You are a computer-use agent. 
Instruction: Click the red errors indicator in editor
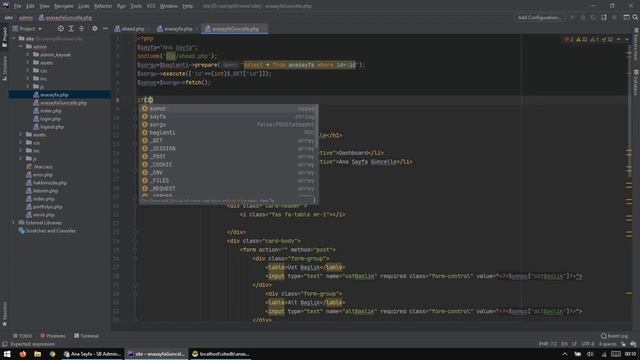point(569,40)
